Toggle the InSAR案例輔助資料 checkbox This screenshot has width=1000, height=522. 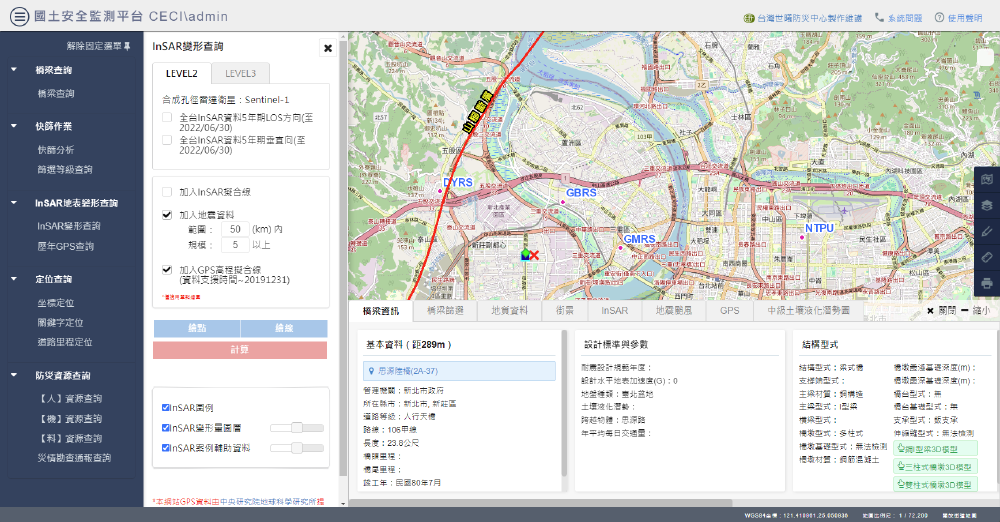pyautogui.click(x=166, y=448)
